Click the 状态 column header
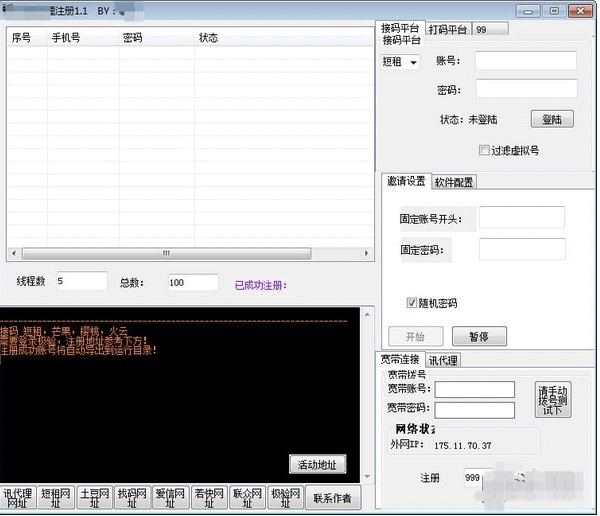This screenshot has height=516, width=600. (284, 38)
